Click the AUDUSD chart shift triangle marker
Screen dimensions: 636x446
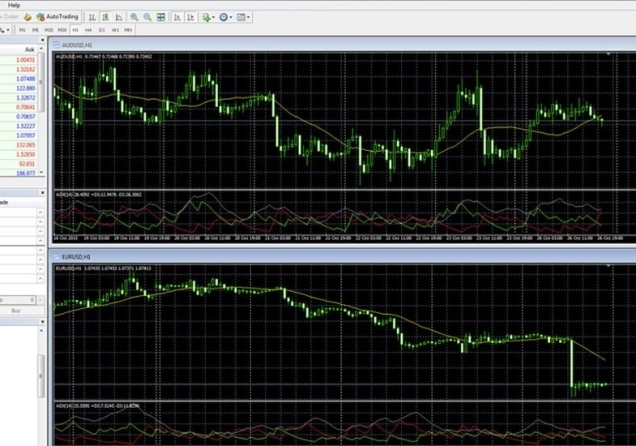608,54
